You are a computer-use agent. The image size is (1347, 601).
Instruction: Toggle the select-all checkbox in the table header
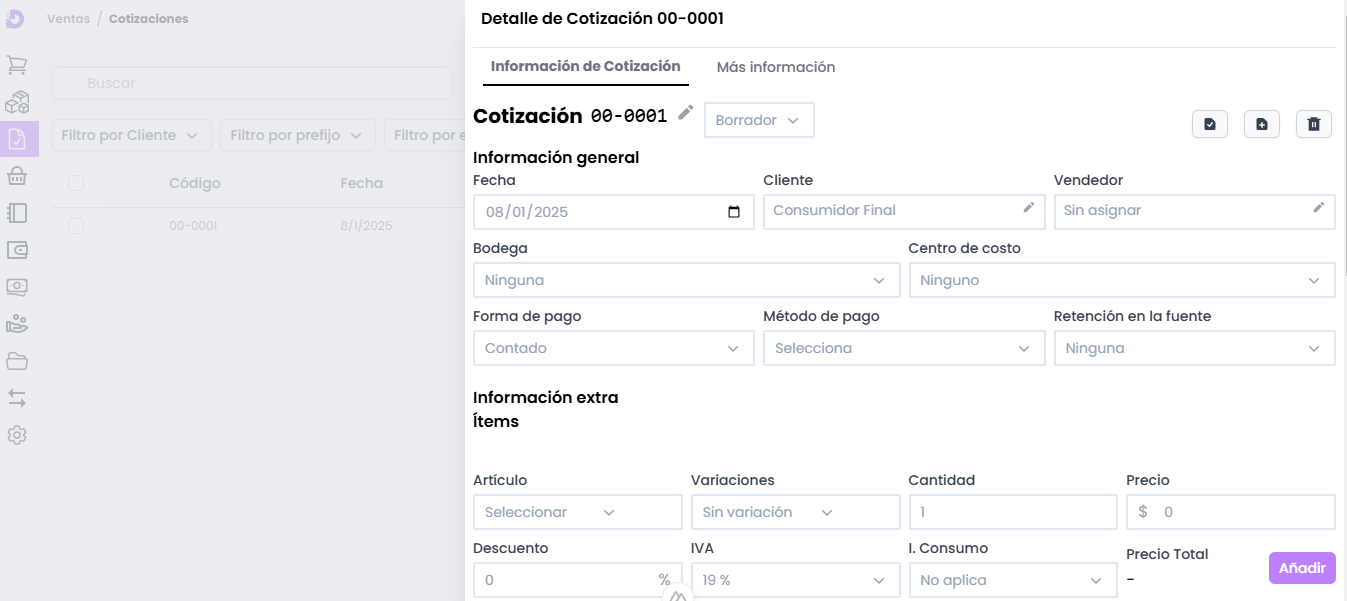click(76, 182)
